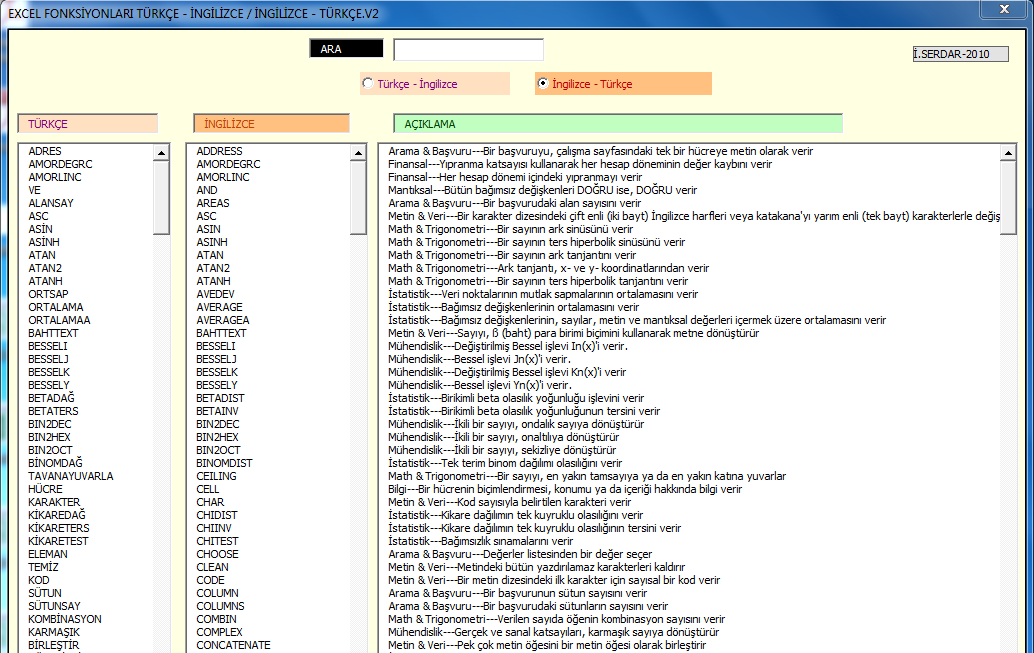Select CHOOSE in the İngilizce list
This screenshot has width=1034, height=653.
coord(218,554)
